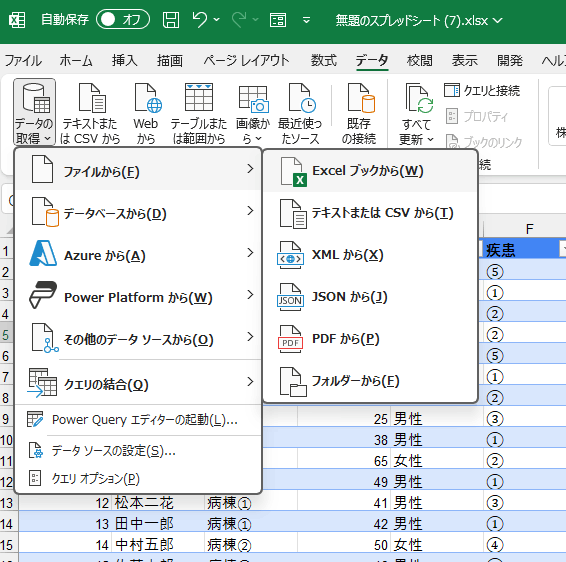The width and height of the screenshot is (566, 562).
Task: Switch to the 開発 tab
Action: [x=510, y=60]
